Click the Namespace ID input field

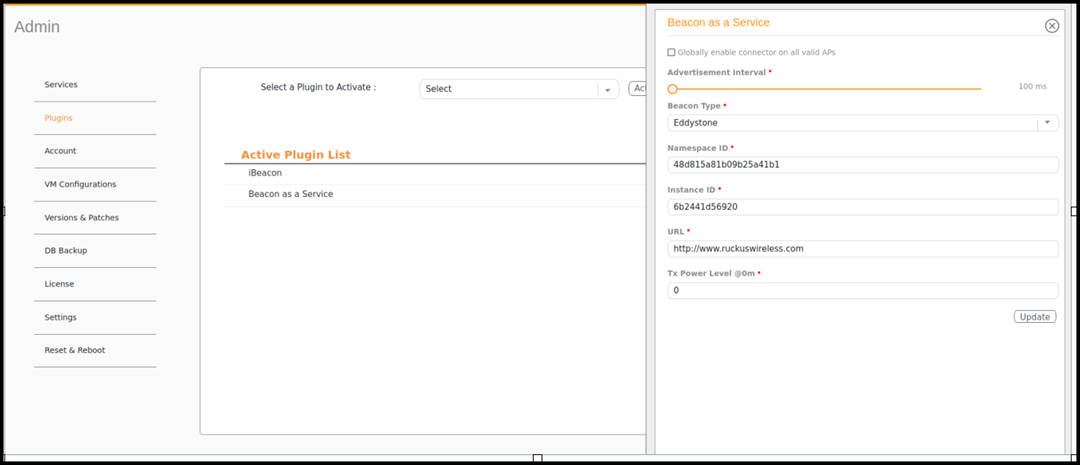(x=862, y=165)
